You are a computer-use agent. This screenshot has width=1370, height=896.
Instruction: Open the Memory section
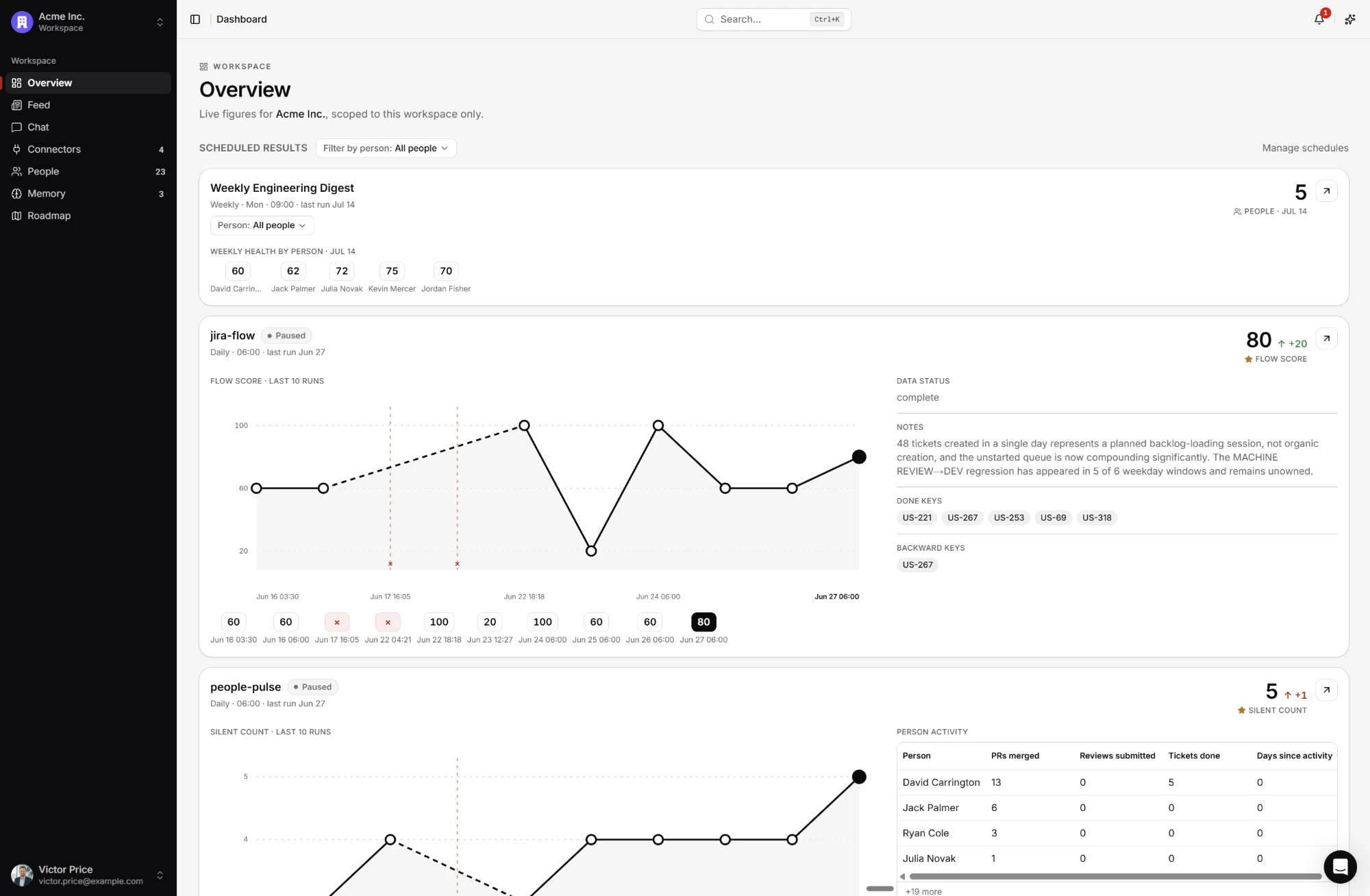tap(88, 194)
